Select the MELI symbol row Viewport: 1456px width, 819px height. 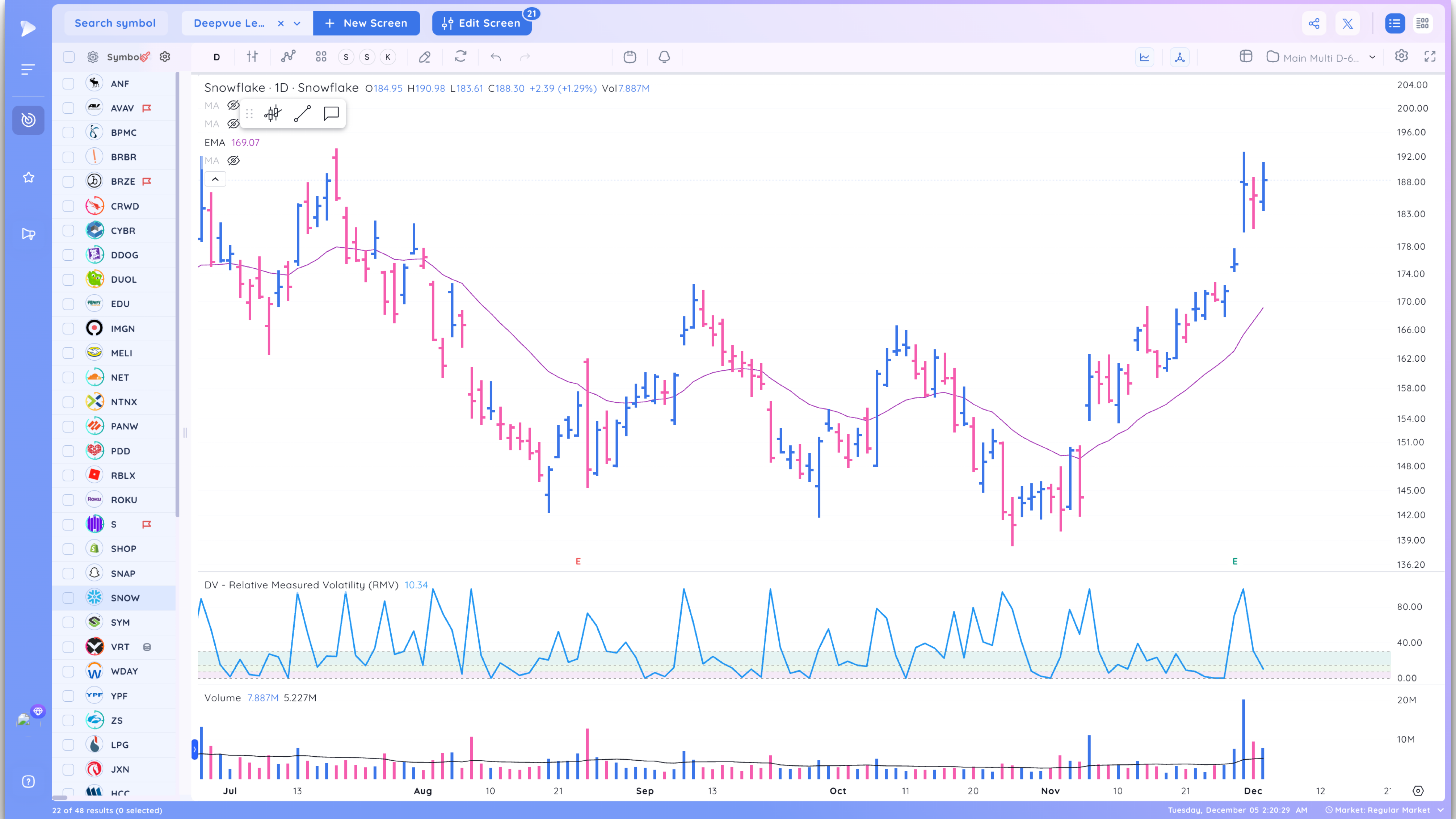[114, 353]
